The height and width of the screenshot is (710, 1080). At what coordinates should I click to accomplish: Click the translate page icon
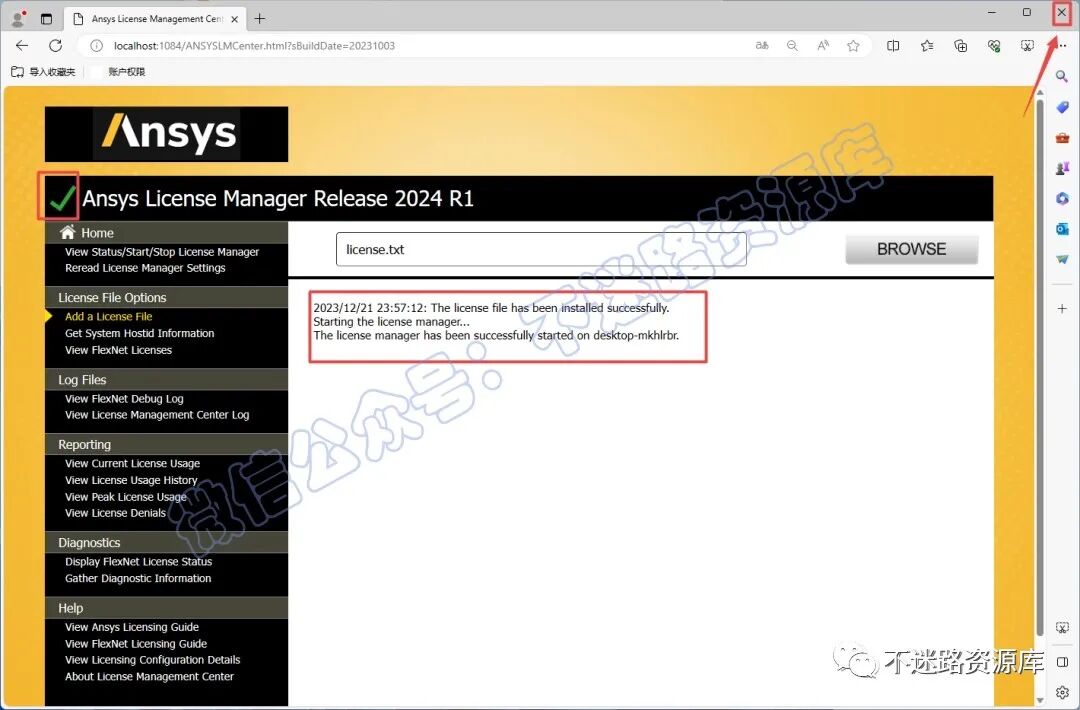click(762, 45)
